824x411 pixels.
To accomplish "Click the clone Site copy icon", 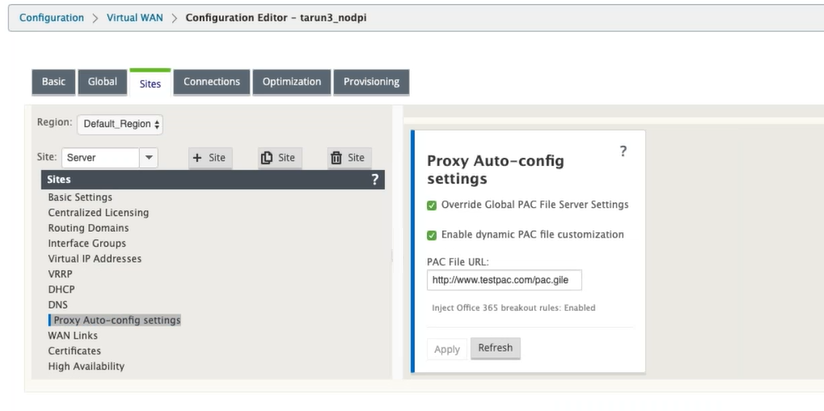I will pos(267,158).
